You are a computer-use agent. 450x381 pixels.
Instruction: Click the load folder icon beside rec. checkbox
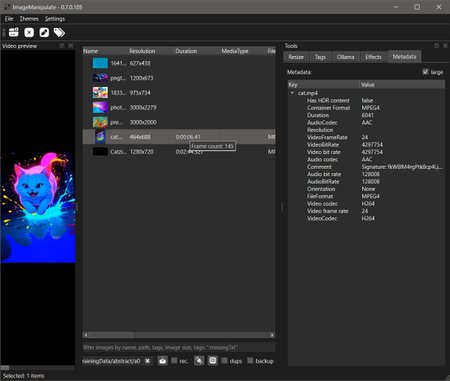163,361
